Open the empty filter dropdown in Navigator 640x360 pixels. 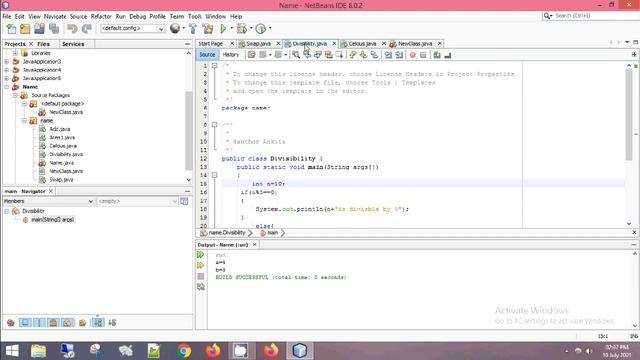click(138, 201)
